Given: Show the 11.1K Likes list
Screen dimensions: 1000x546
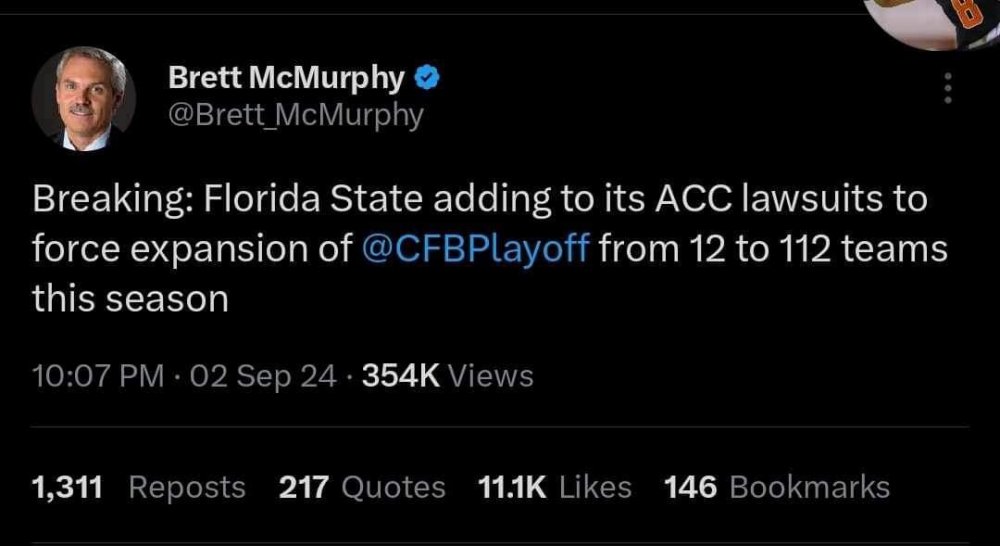Looking at the screenshot, I should click(555, 487).
